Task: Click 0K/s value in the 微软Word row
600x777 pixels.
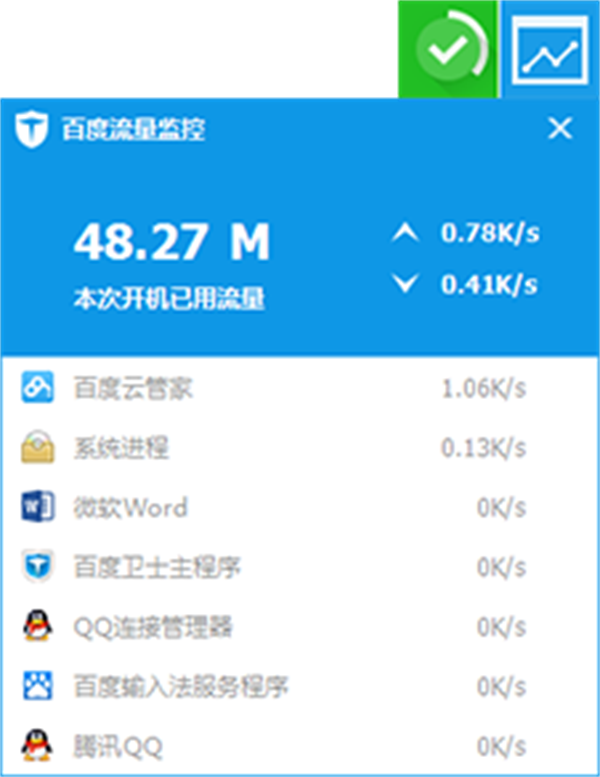Action: click(501, 508)
